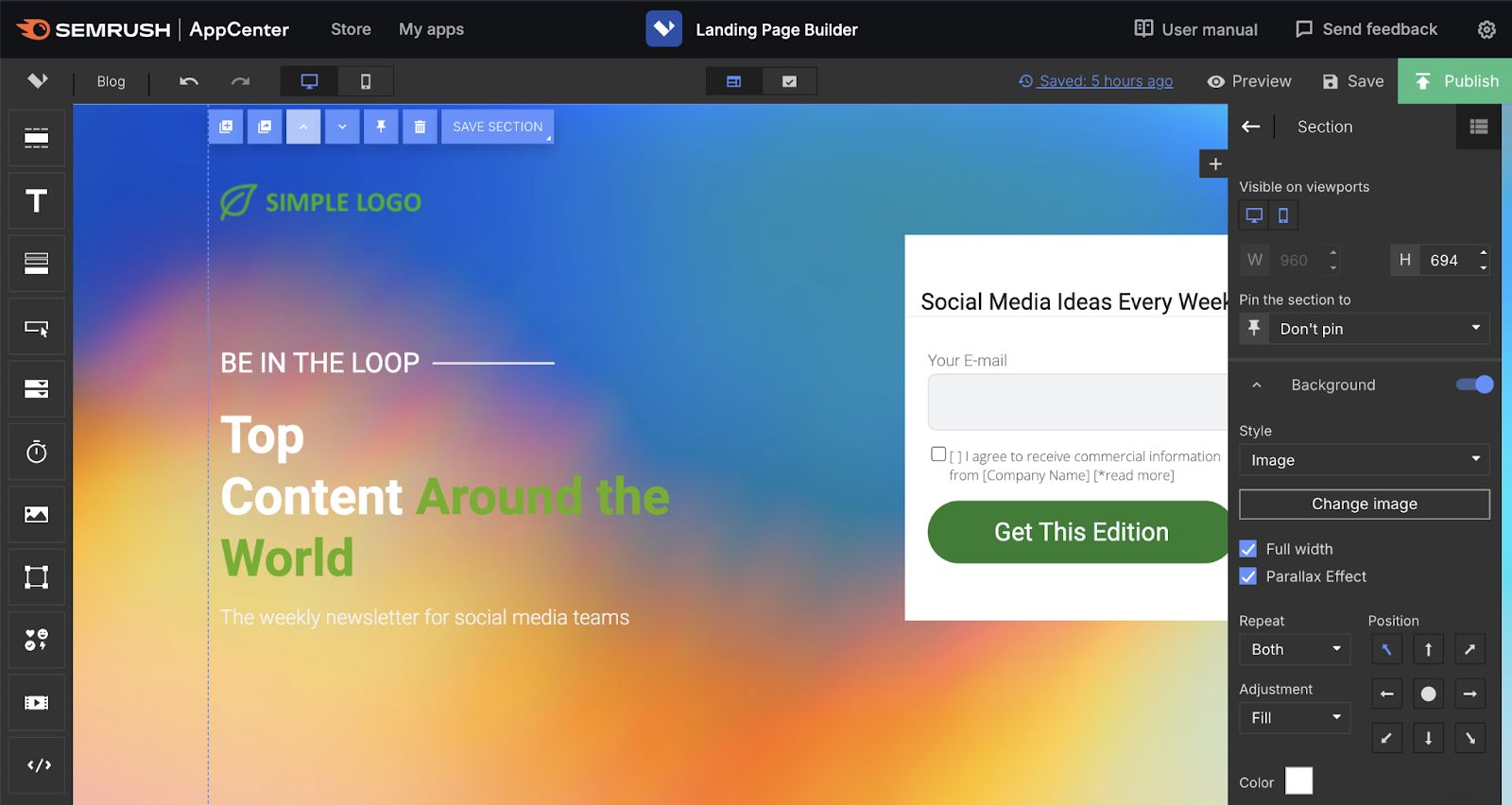
Task: Go back from Section panel
Action: point(1250,127)
